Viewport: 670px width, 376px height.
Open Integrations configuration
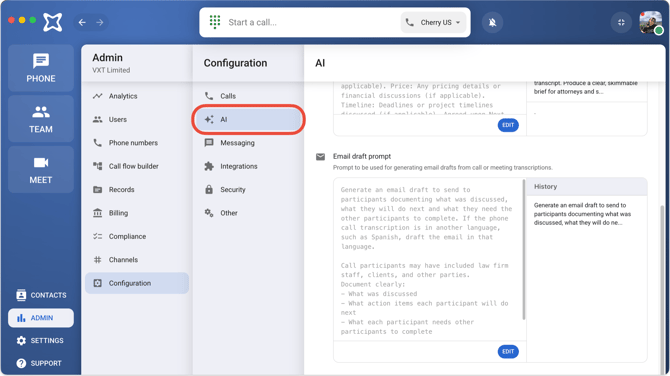click(248, 166)
